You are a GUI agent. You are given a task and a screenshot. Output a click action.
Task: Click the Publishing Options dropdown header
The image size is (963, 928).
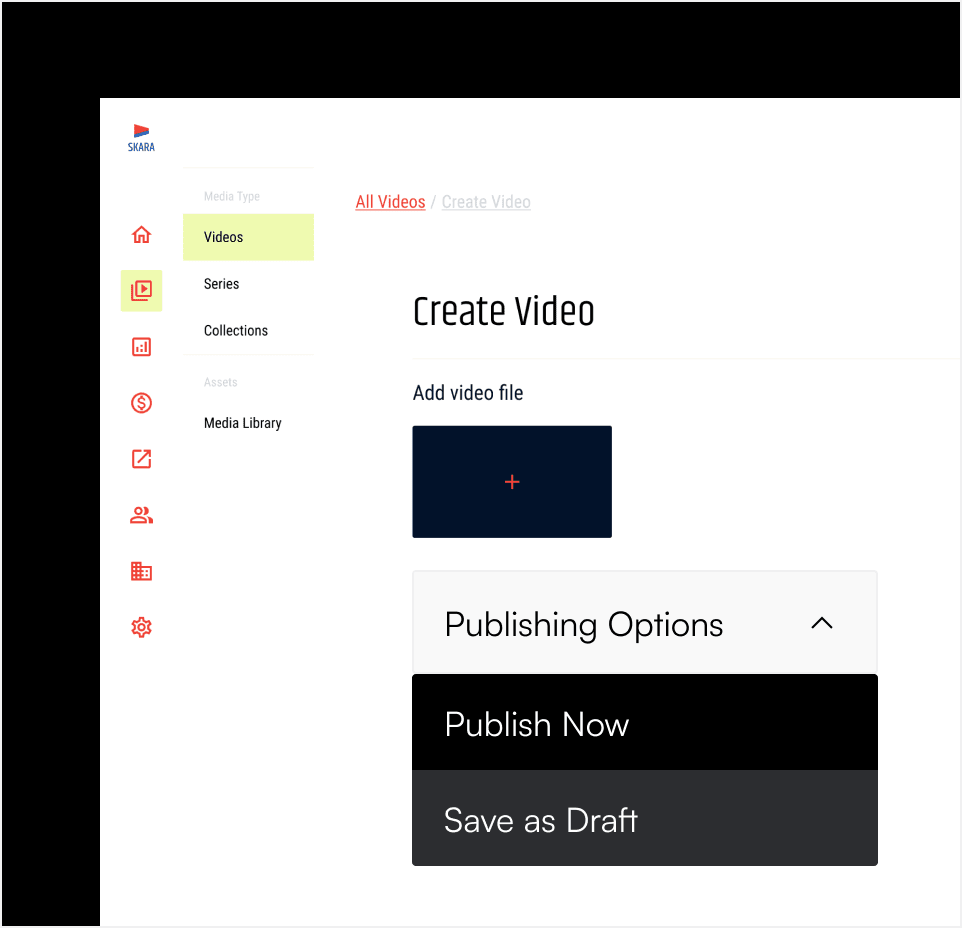[x=645, y=623]
